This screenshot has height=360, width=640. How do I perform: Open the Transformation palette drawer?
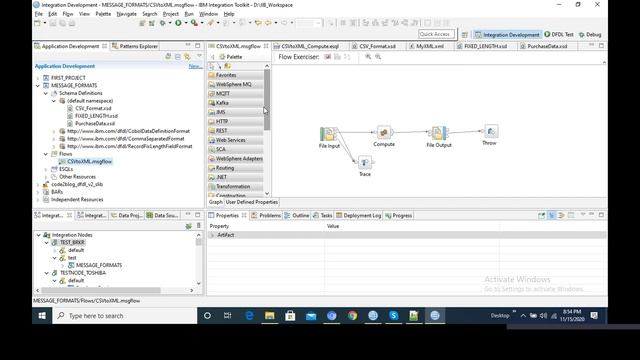click(x=236, y=187)
